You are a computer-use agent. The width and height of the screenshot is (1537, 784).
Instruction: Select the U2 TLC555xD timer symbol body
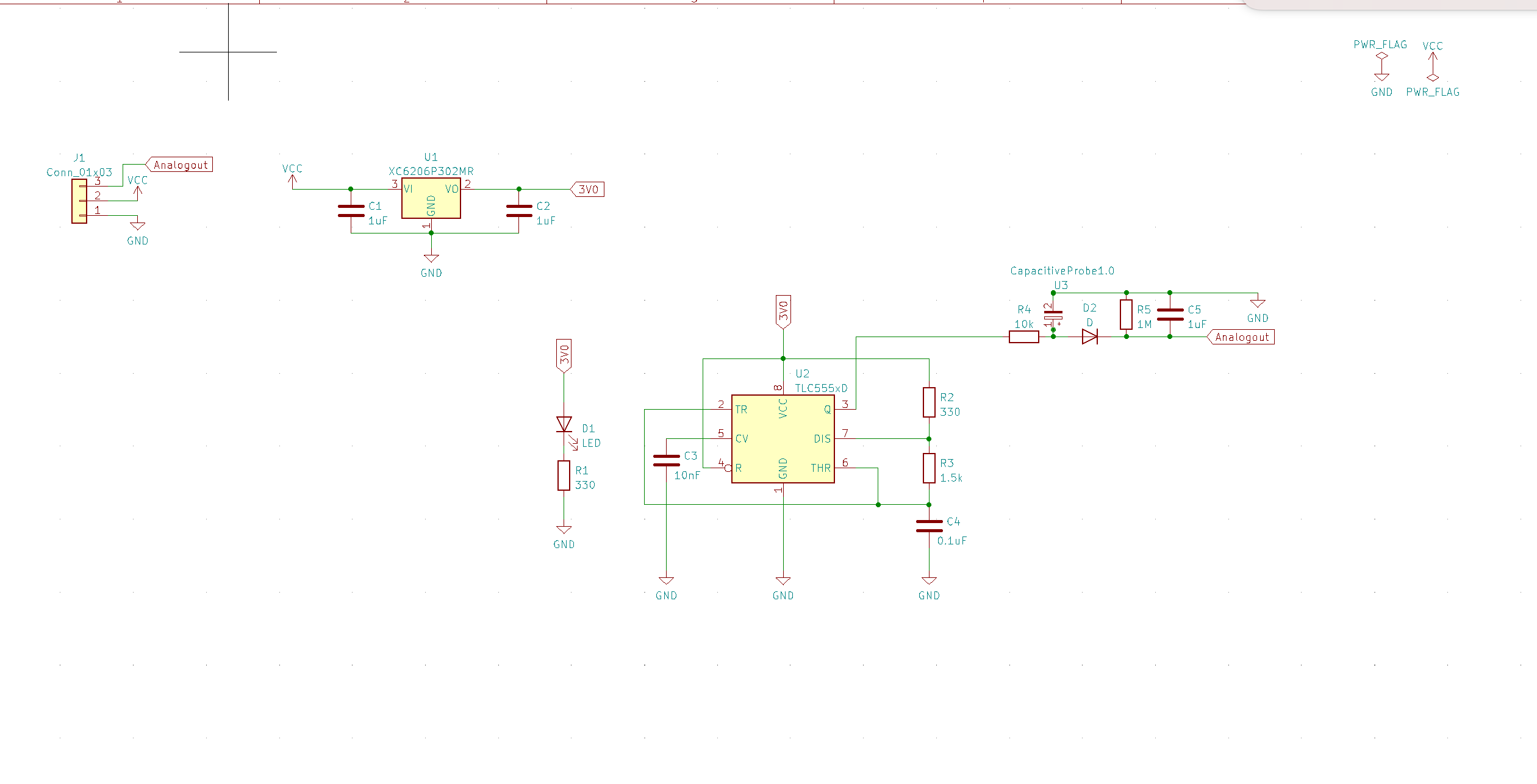[783, 439]
